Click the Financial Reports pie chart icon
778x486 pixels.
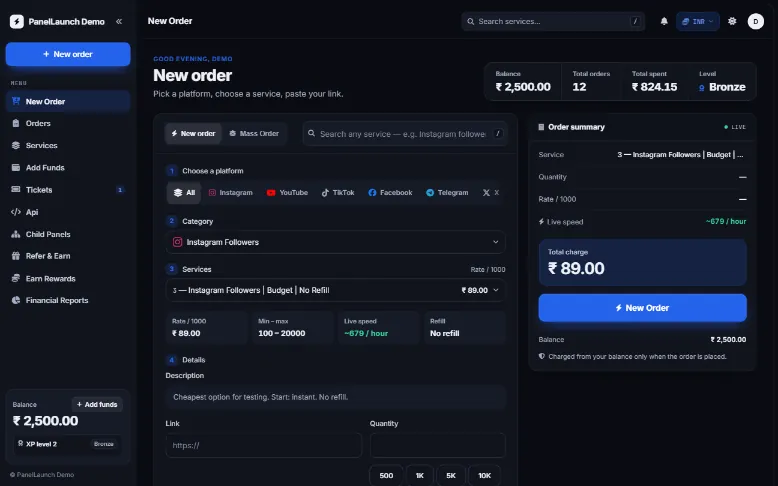coord(16,300)
